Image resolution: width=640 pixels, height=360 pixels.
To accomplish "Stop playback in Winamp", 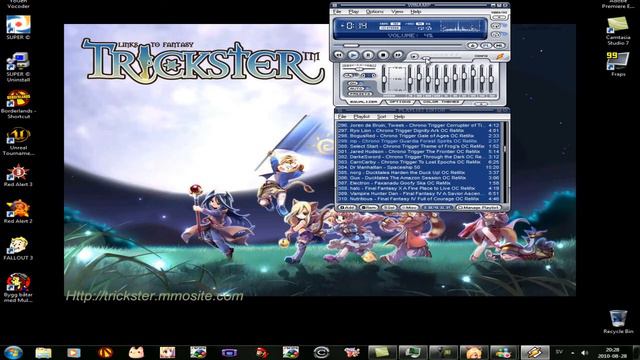I will coord(383,55).
